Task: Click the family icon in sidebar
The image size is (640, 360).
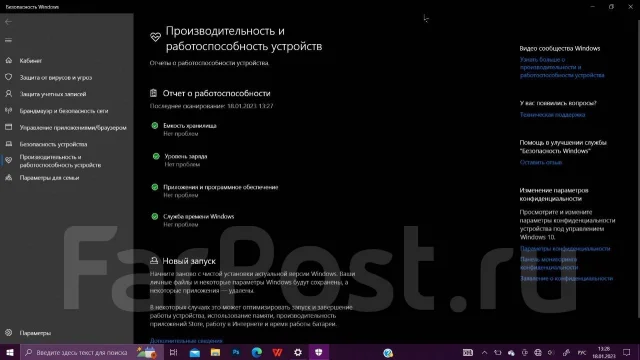Action: (9, 178)
